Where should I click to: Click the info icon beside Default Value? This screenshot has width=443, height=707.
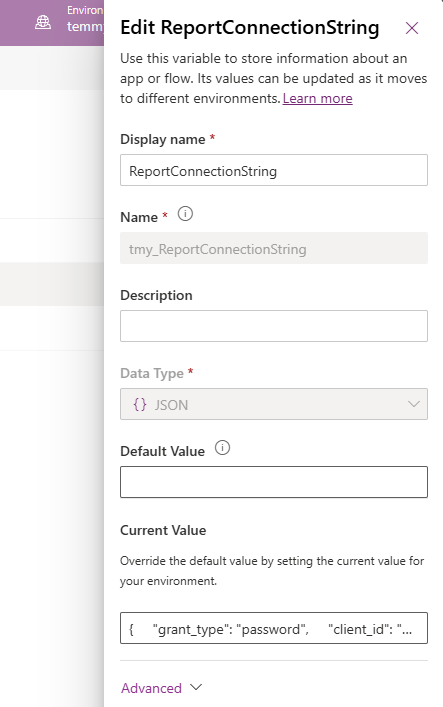pyautogui.click(x=222, y=448)
